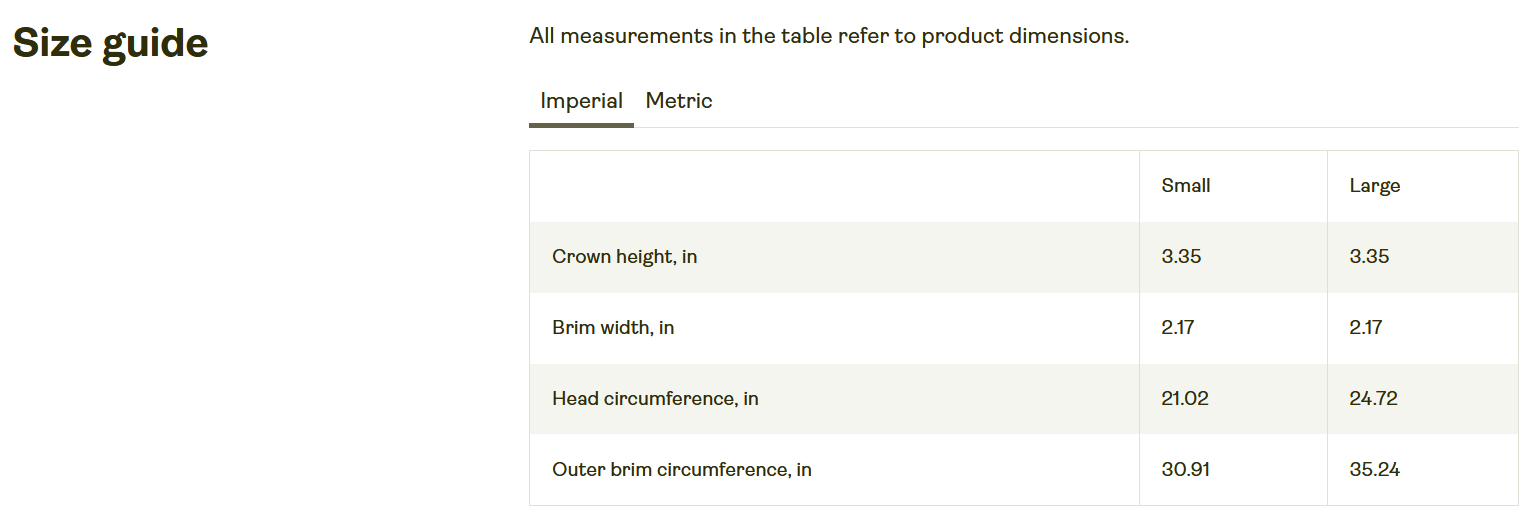Image resolution: width=1535 pixels, height=518 pixels.
Task: Click Large head circumference value 24.72
Action: [x=1373, y=399]
